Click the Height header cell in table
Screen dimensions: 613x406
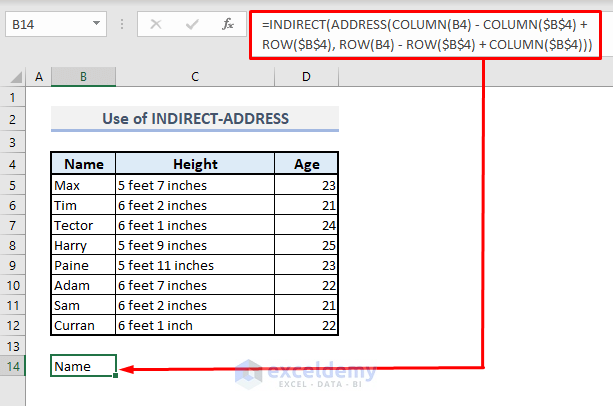194,165
